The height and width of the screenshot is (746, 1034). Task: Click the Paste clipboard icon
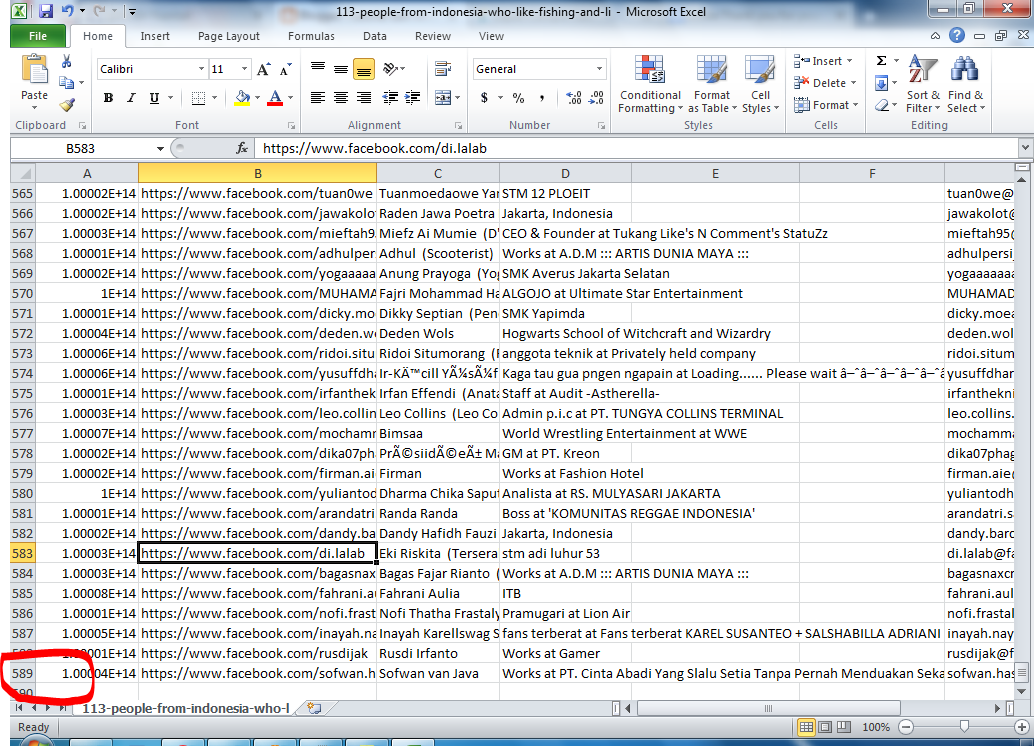pos(34,71)
